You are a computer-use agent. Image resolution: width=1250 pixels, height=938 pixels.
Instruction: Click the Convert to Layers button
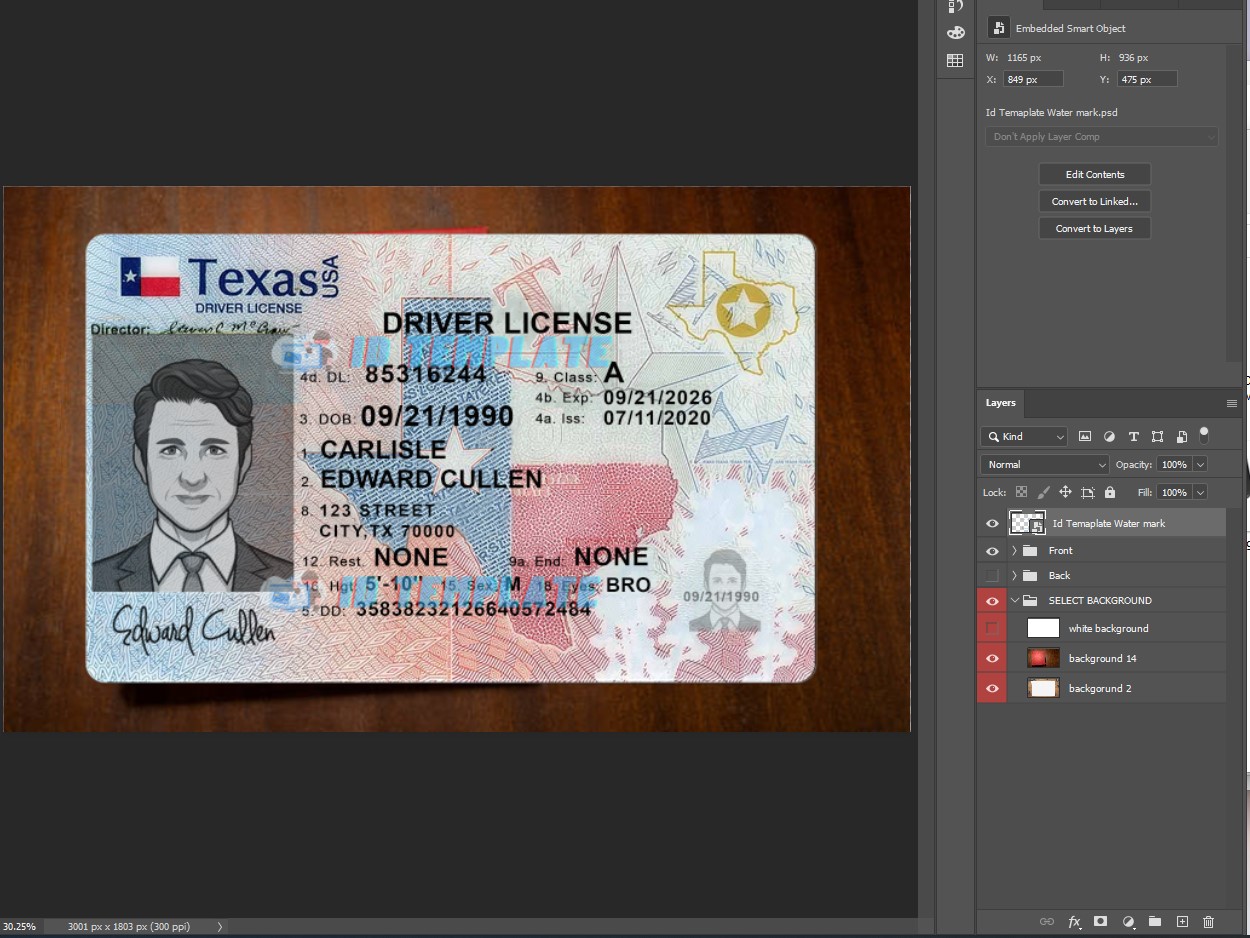(x=1095, y=228)
